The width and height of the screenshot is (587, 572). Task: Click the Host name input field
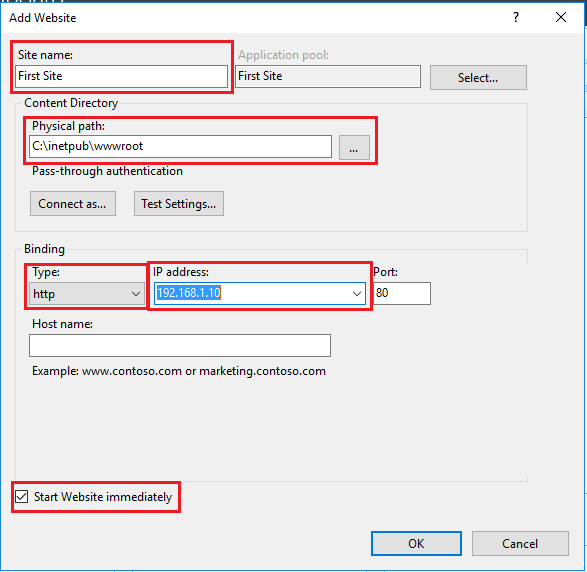point(180,346)
